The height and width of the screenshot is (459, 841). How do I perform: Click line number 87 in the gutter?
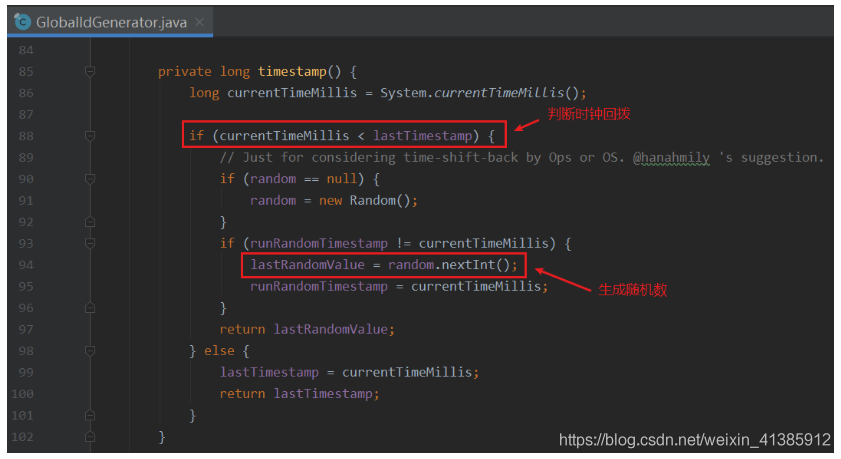(x=26, y=114)
